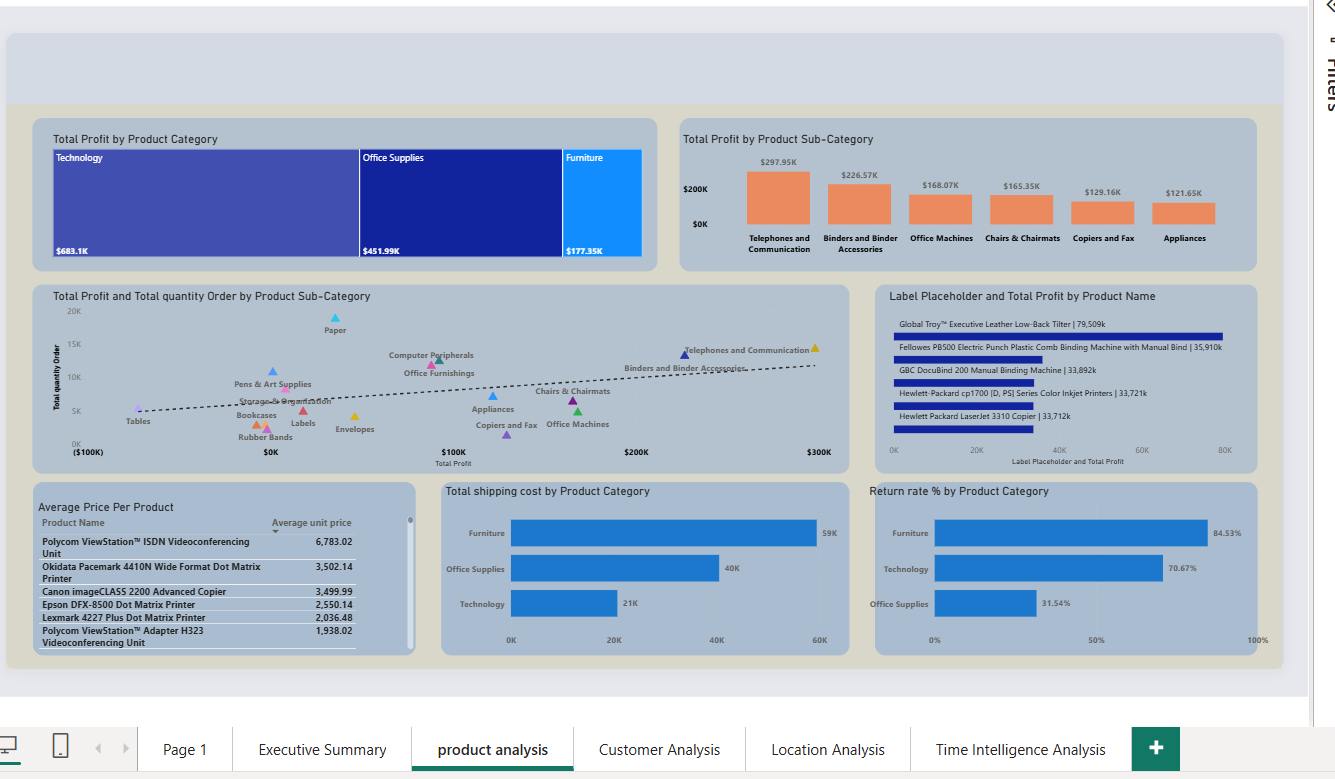Click the Envelopes scatter marker
The image size is (1335, 779).
(354, 416)
